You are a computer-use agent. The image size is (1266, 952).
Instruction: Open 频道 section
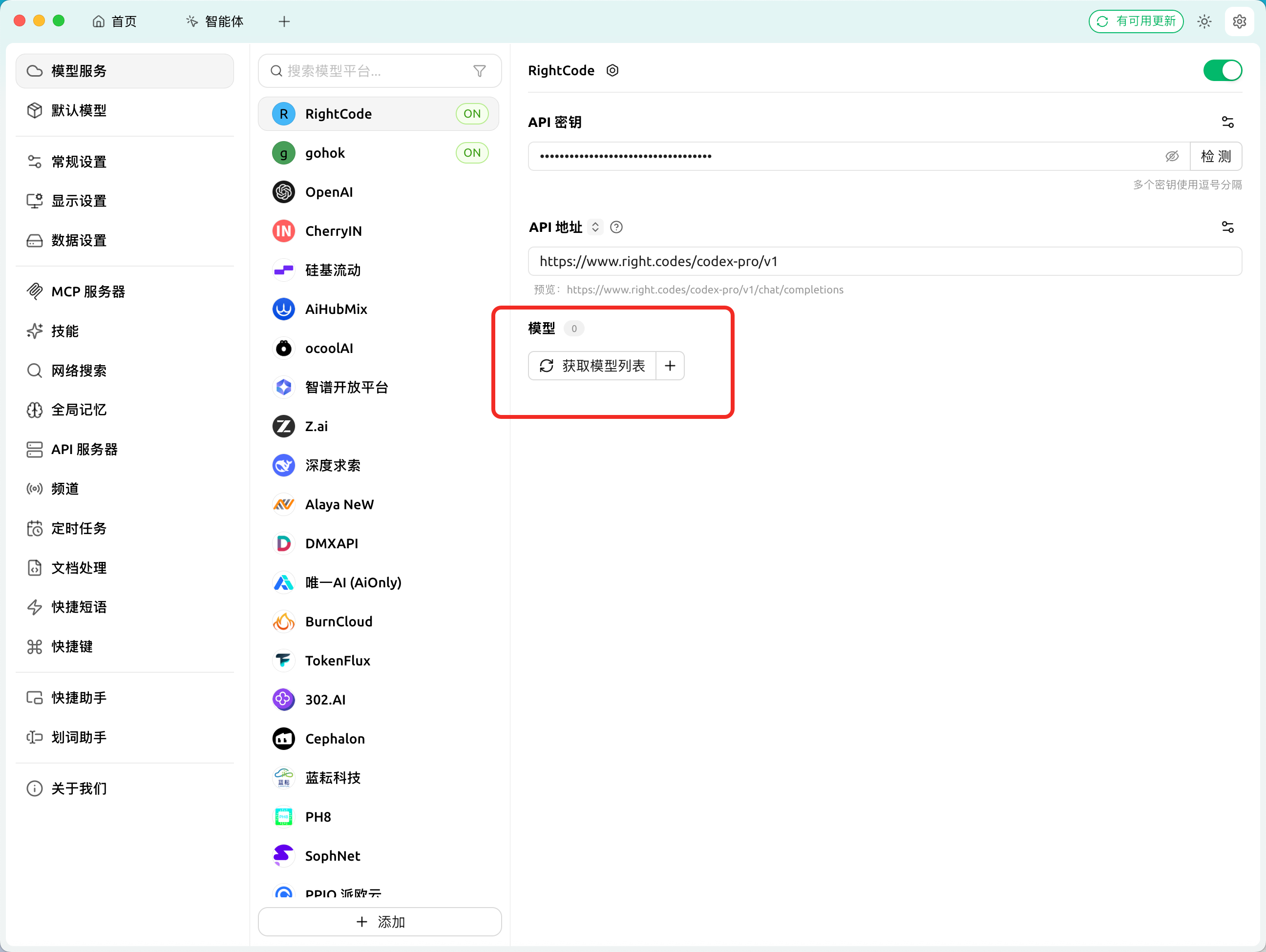125,489
